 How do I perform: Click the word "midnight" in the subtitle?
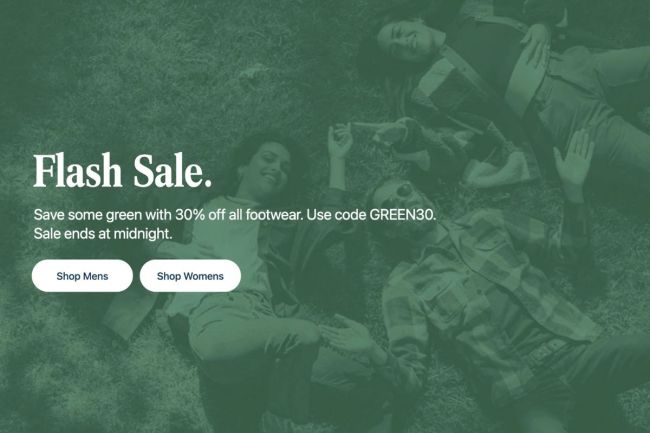143,234
